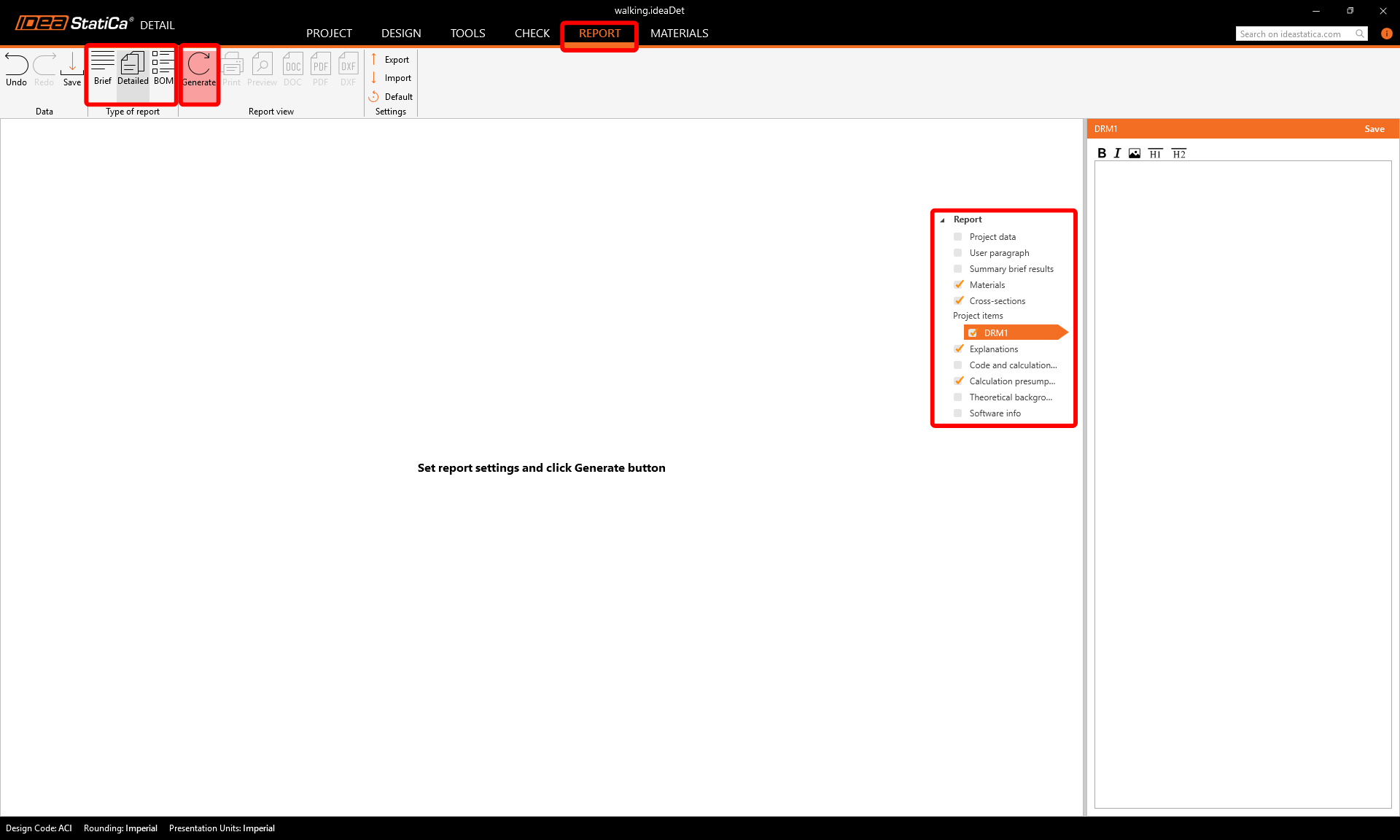Click the Generate report icon
The height and width of the screenshot is (840, 1400).
pyautogui.click(x=199, y=69)
